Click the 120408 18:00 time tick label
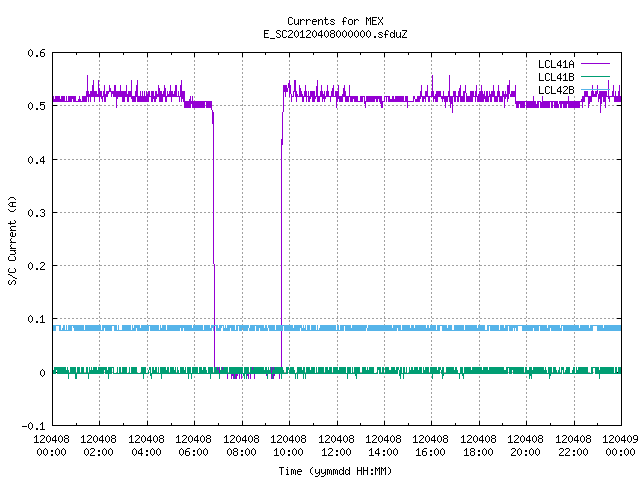The width and height of the screenshot is (640, 480). coord(478,446)
